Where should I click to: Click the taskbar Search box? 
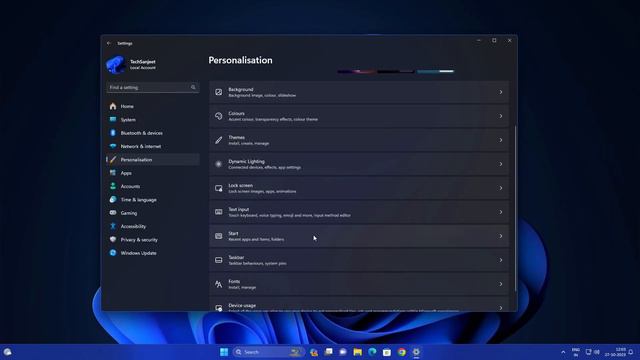point(268,352)
